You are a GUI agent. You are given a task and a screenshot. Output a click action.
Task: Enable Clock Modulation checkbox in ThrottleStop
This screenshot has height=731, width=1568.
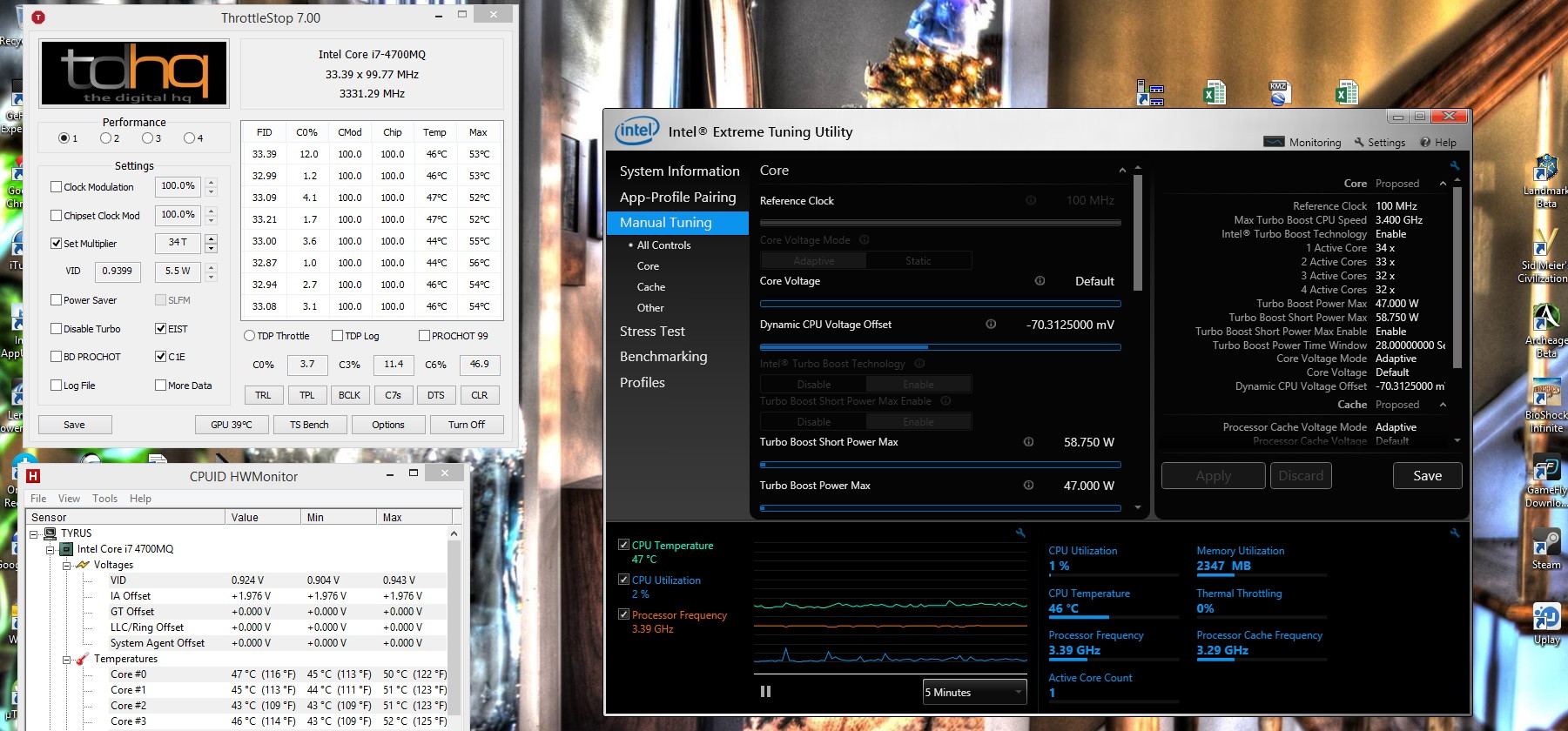click(57, 187)
